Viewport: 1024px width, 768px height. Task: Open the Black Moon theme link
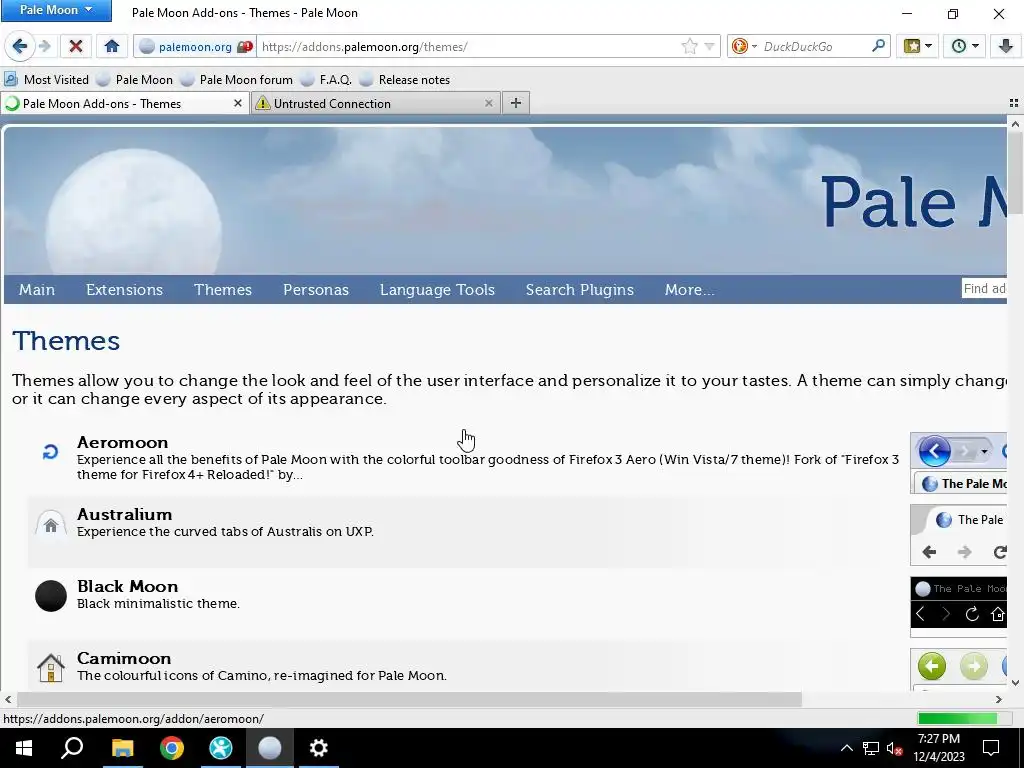click(x=127, y=586)
